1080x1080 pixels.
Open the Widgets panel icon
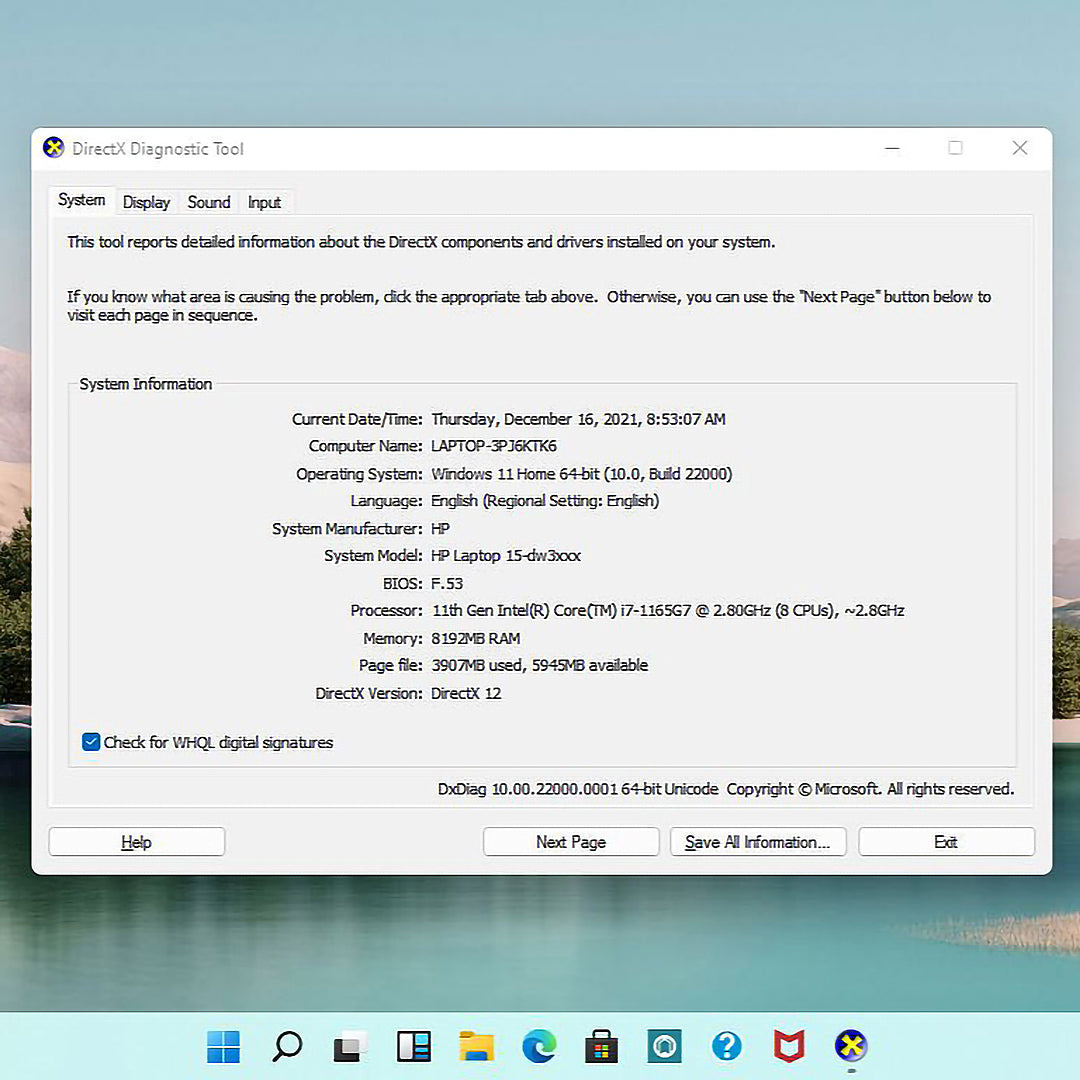click(x=413, y=1046)
